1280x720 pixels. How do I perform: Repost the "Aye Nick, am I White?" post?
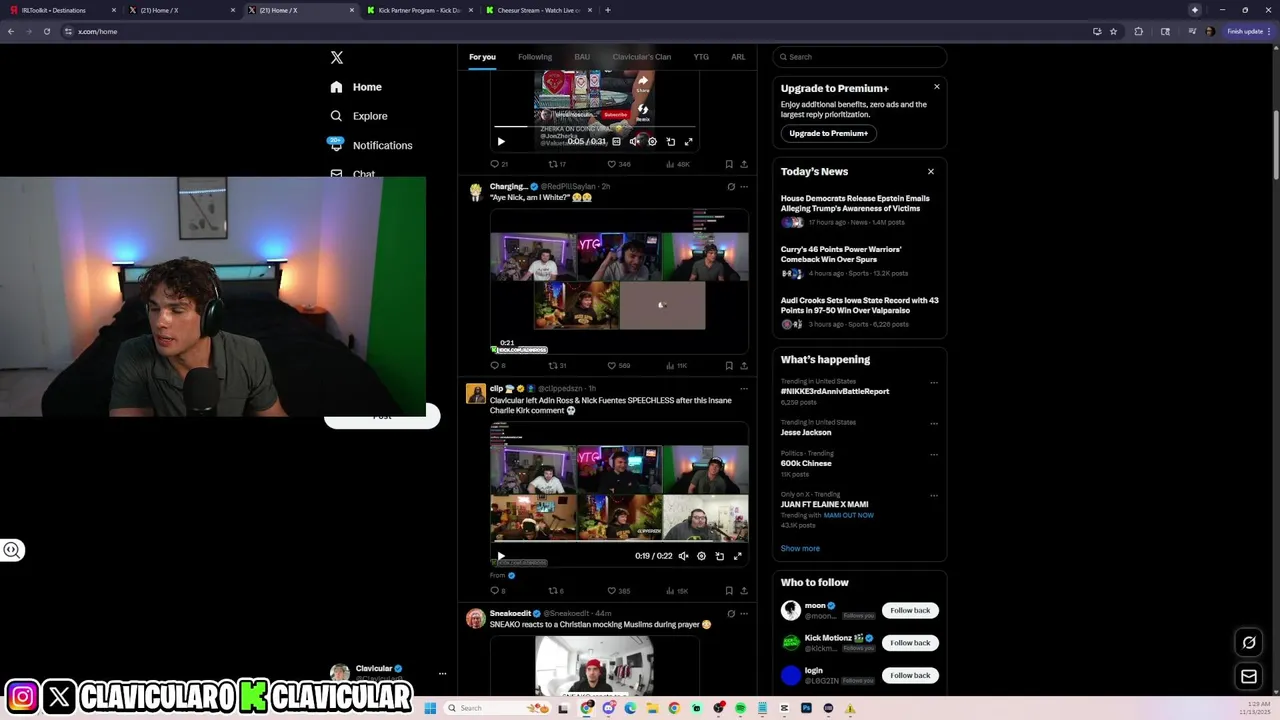(x=557, y=366)
